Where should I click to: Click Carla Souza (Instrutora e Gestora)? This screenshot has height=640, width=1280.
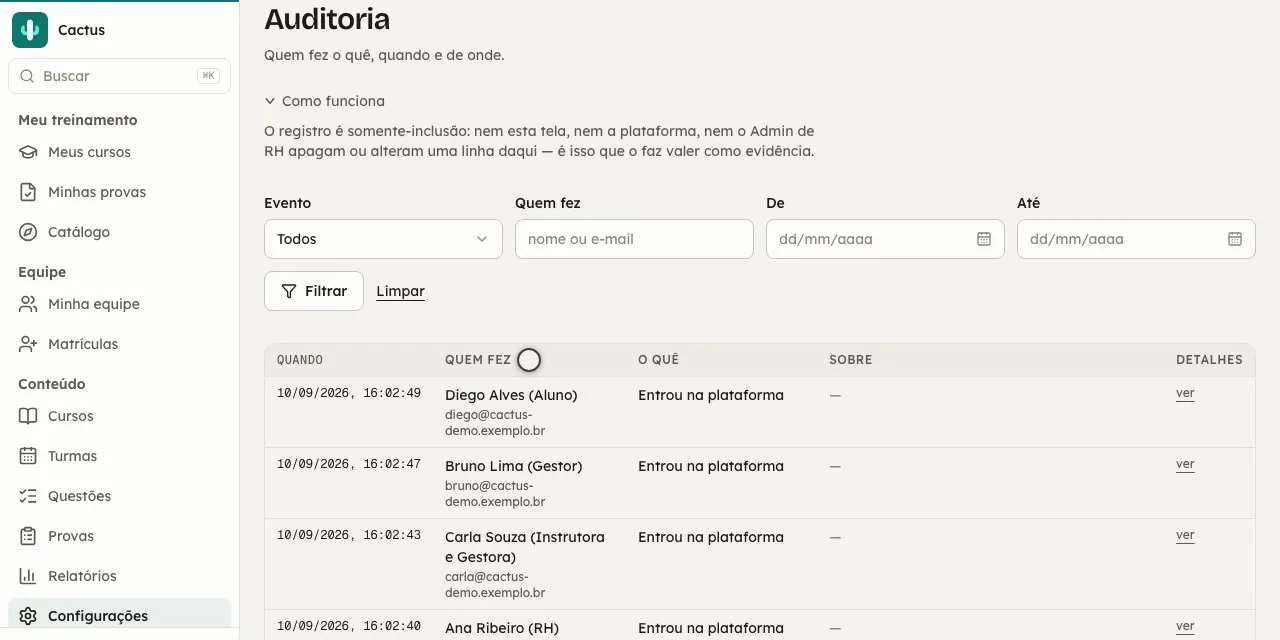tap(525, 547)
